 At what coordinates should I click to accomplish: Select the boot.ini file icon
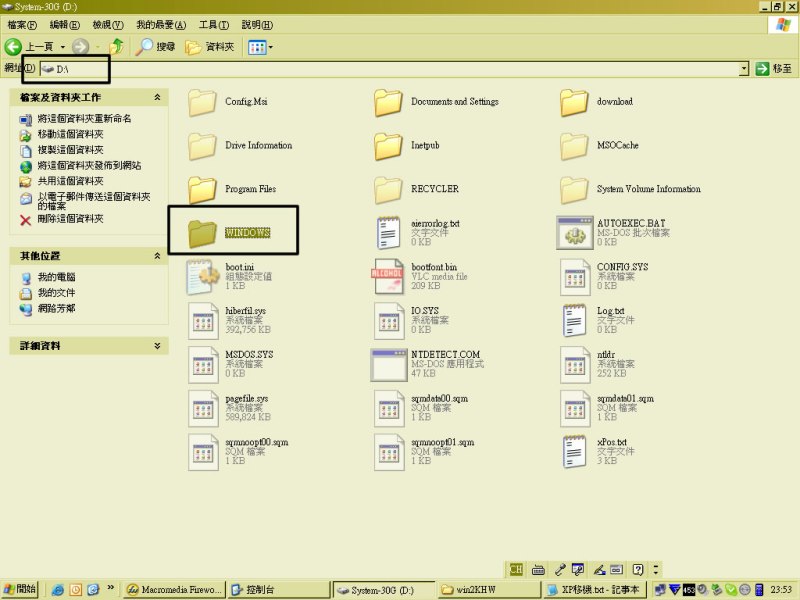[x=203, y=277]
